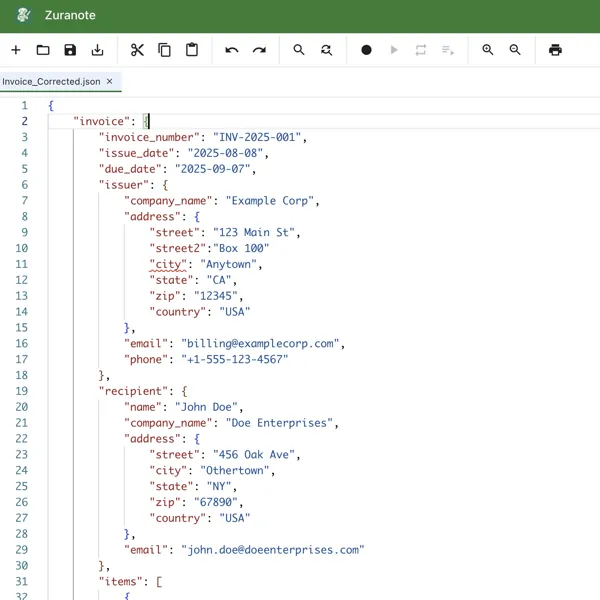The height and width of the screenshot is (600, 600).
Task: Print the document with printer icon
Action: click(555, 50)
